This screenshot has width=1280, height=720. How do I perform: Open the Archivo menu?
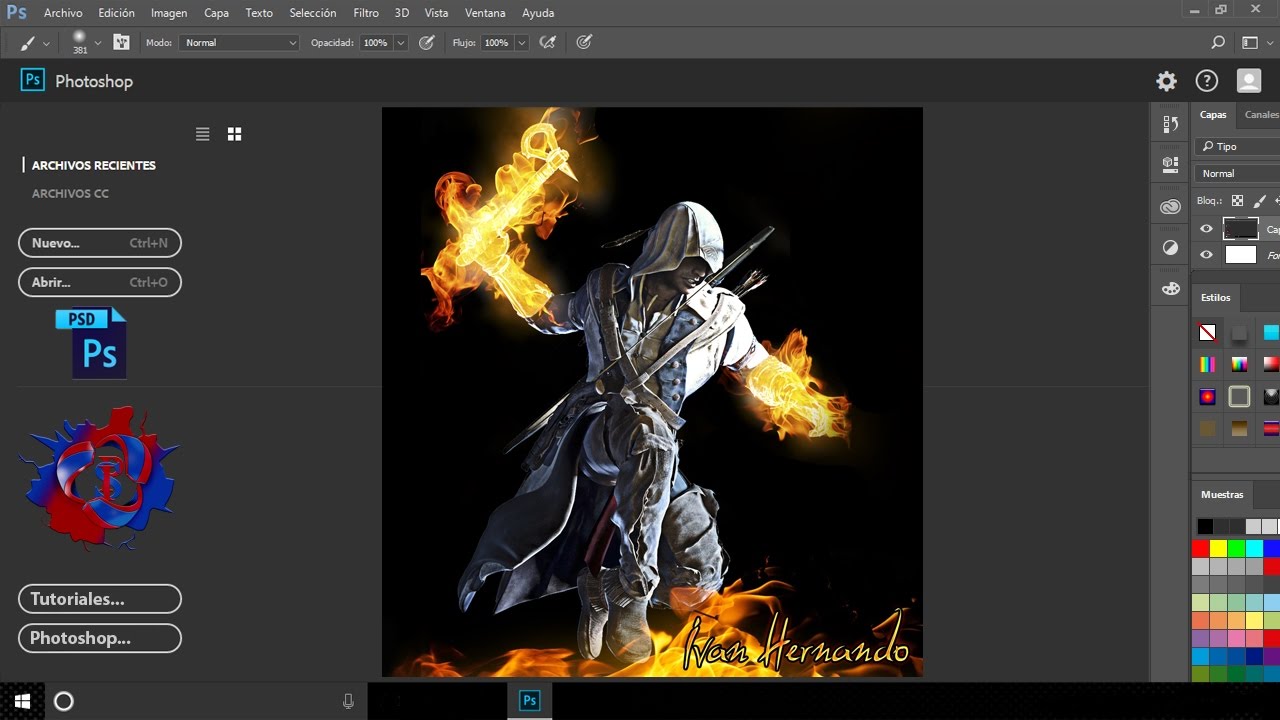(63, 13)
